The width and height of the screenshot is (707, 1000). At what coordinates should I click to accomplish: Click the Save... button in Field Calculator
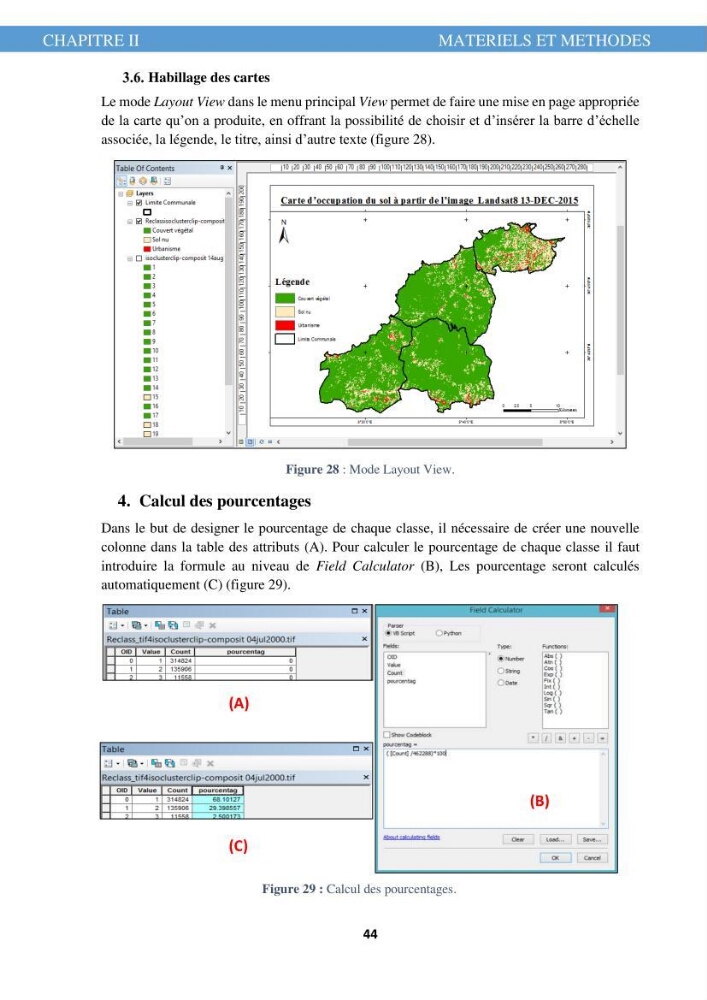coord(592,839)
